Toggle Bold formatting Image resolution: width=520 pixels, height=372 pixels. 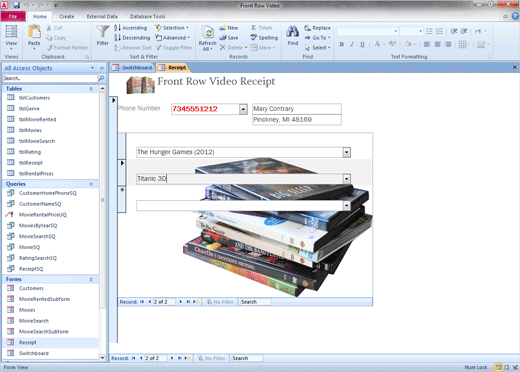click(342, 44)
